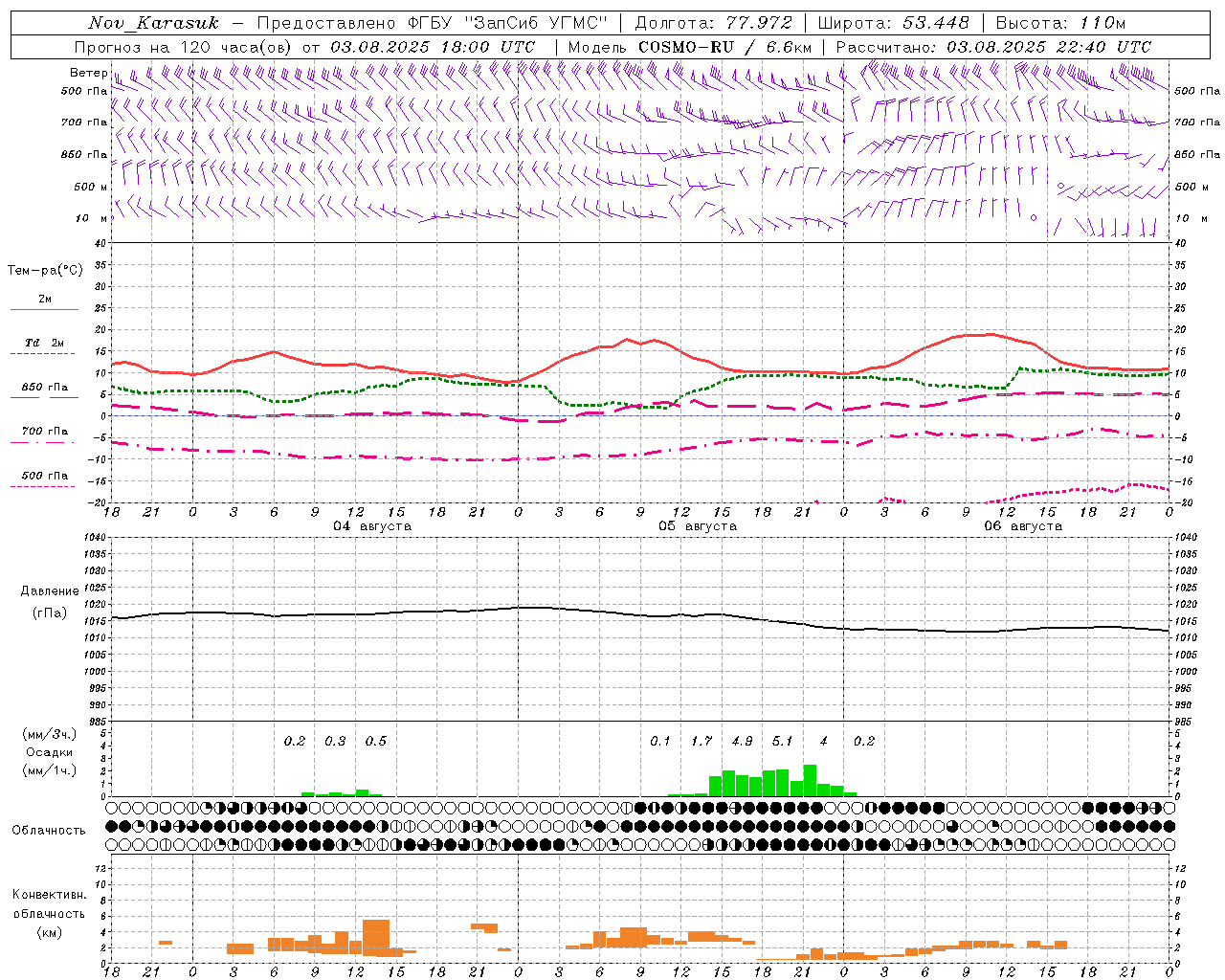This screenshot has height=980, width=1225.
Task: Click the forecast start time '03.08.2025 18:00 UTC'
Action: (433, 47)
